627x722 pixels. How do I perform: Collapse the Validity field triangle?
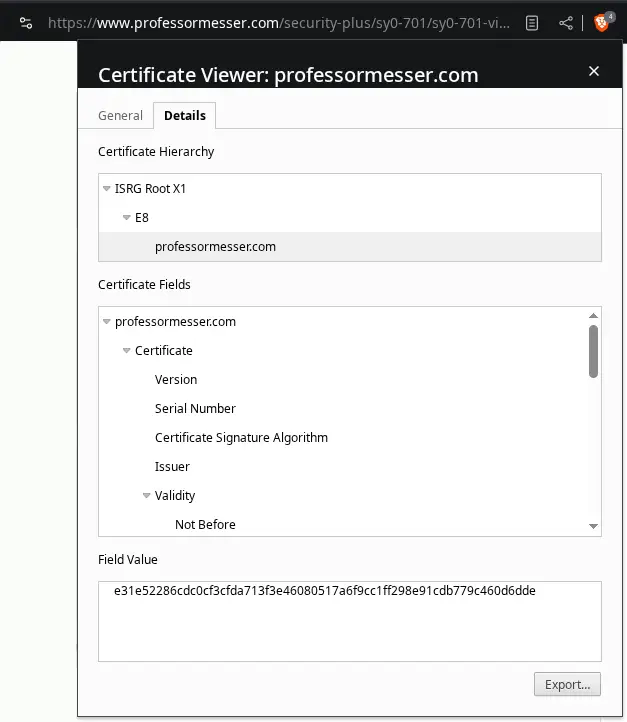point(147,496)
